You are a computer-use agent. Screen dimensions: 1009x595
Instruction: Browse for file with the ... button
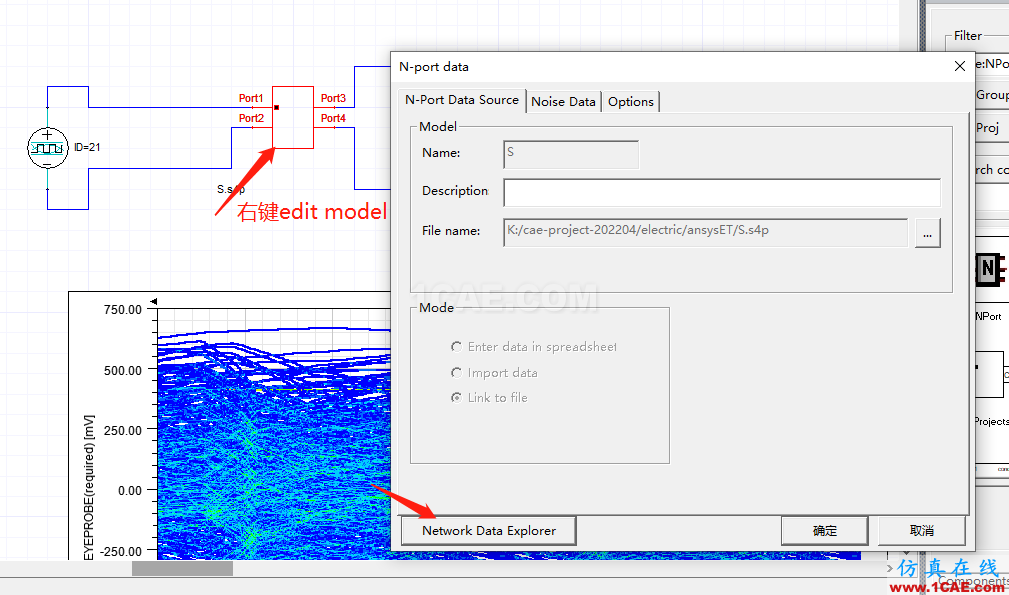pos(927,233)
